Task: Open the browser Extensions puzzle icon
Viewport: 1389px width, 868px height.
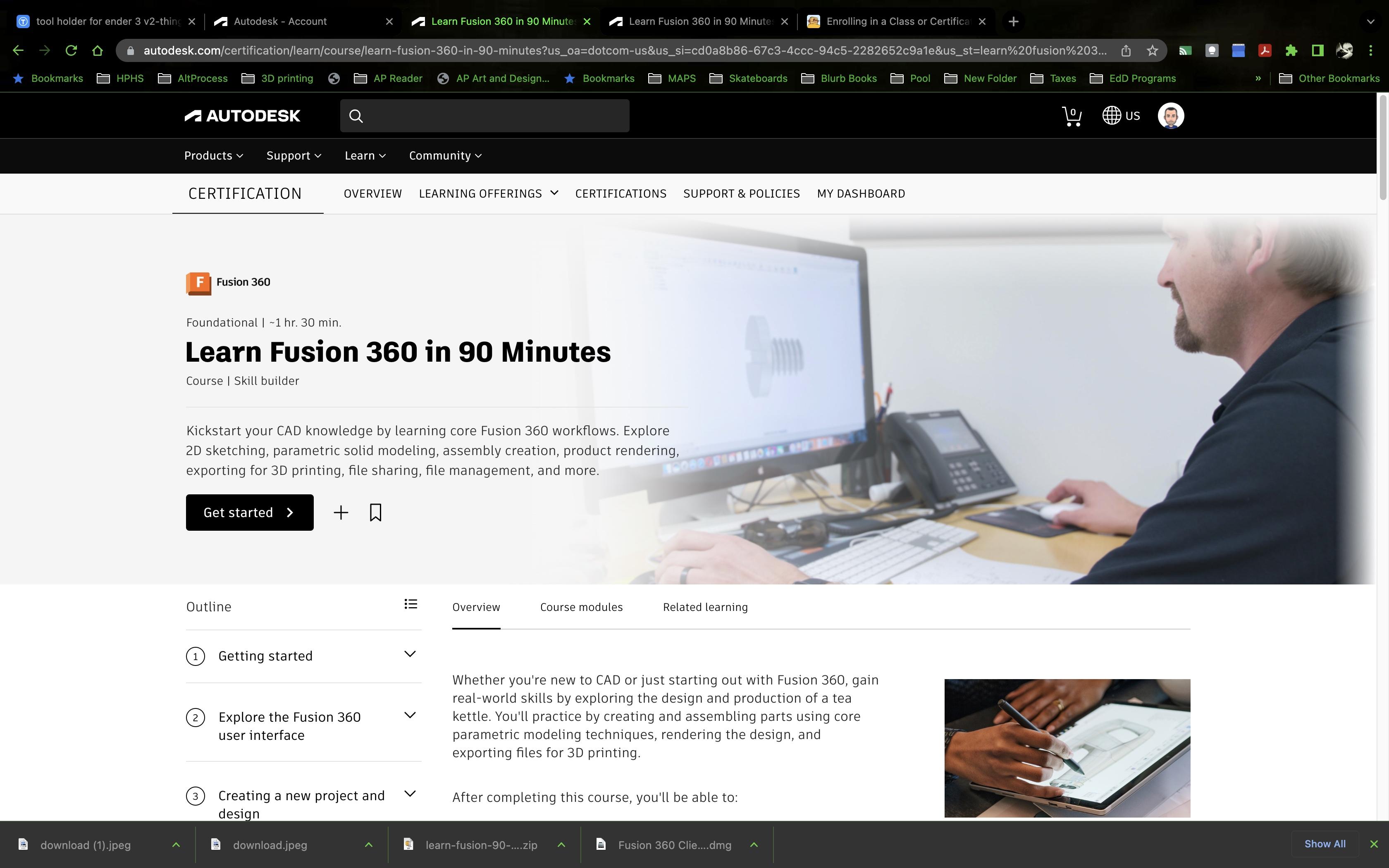Action: pos(1291,50)
